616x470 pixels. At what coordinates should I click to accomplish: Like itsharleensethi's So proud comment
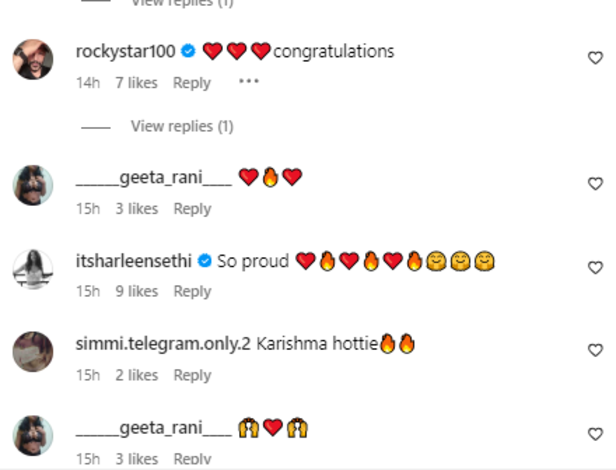pyautogui.click(x=595, y=267)
